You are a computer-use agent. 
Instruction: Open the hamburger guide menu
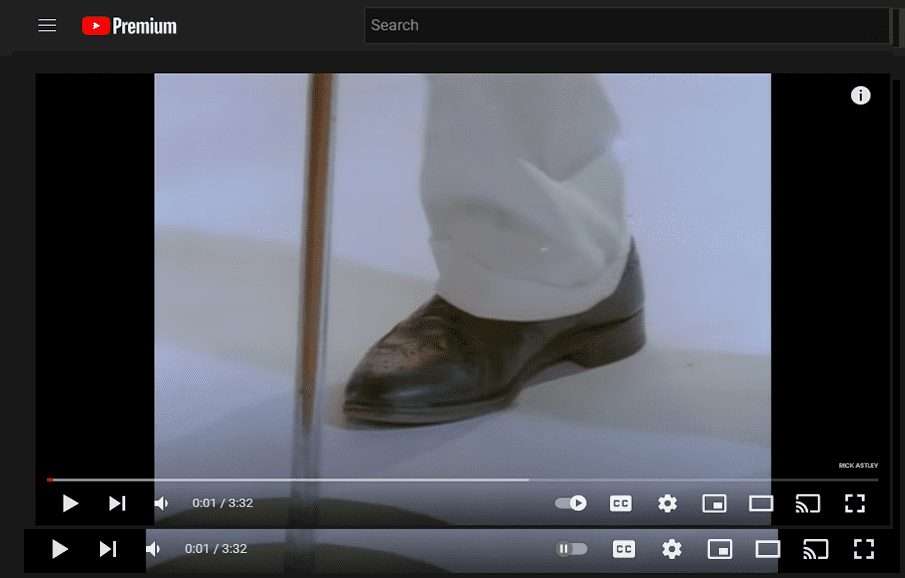(x=47, y=25)
